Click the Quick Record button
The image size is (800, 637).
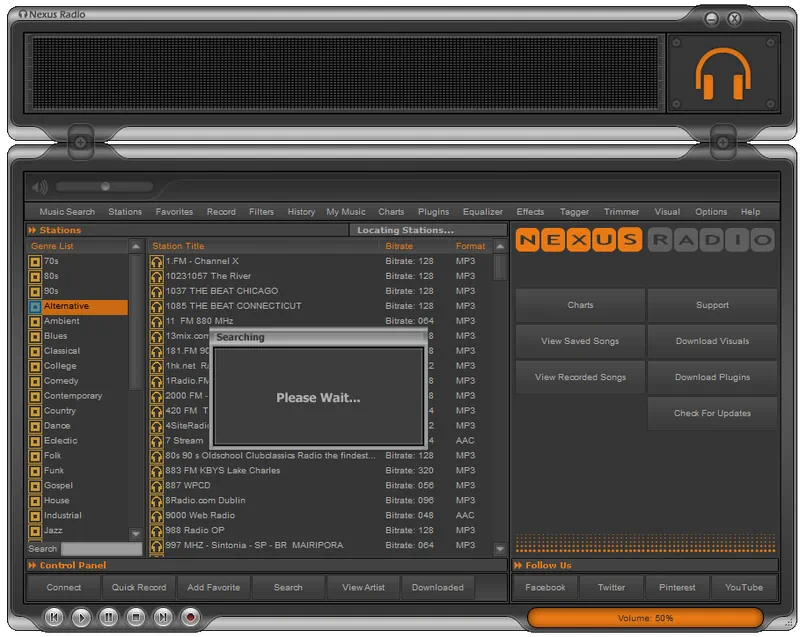point(139,588)
